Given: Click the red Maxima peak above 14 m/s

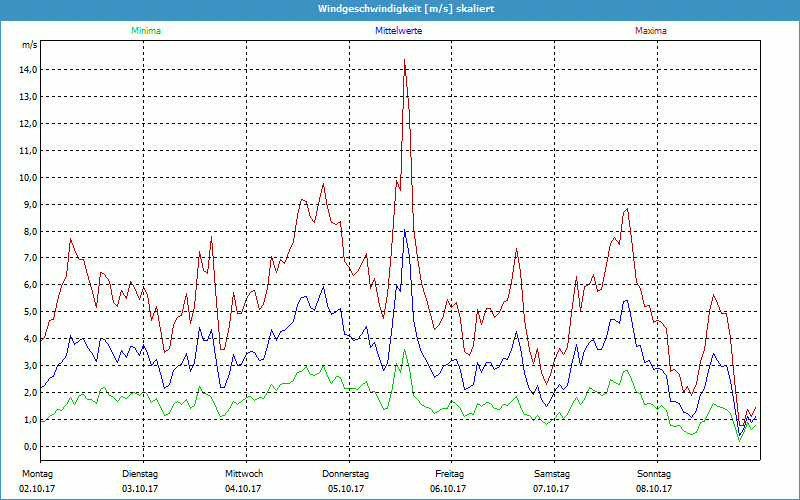Looking at the screenshot, I should pyautogui.click(x=405, y=60).
